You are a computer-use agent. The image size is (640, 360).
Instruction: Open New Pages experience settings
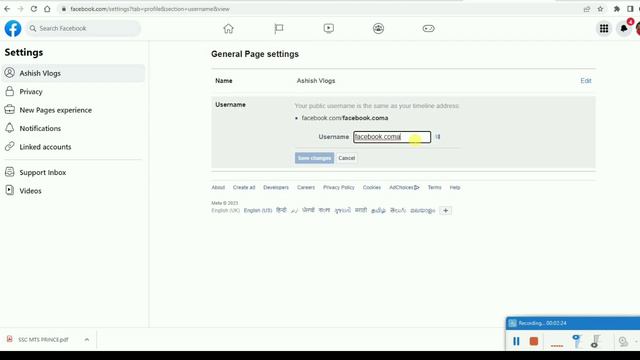click(x=73, y=110)
